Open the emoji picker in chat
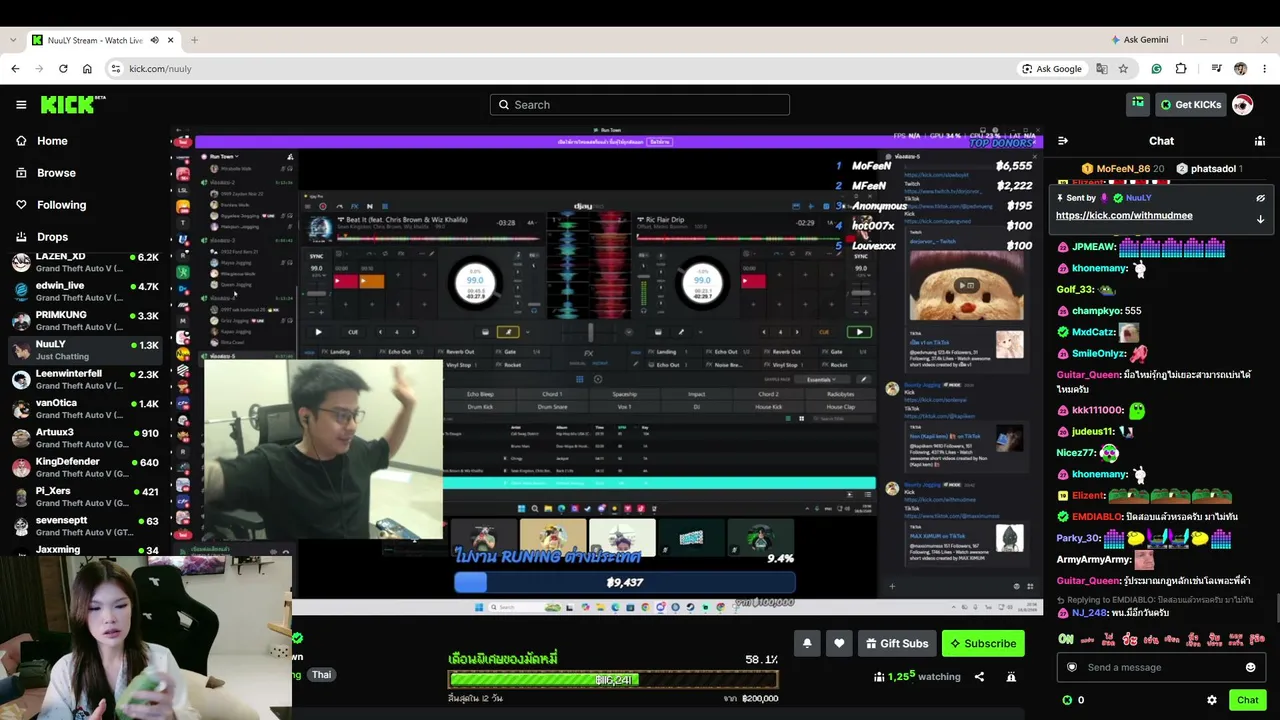This screenshot has width=1280, height=720. (x=1250, y=667)
